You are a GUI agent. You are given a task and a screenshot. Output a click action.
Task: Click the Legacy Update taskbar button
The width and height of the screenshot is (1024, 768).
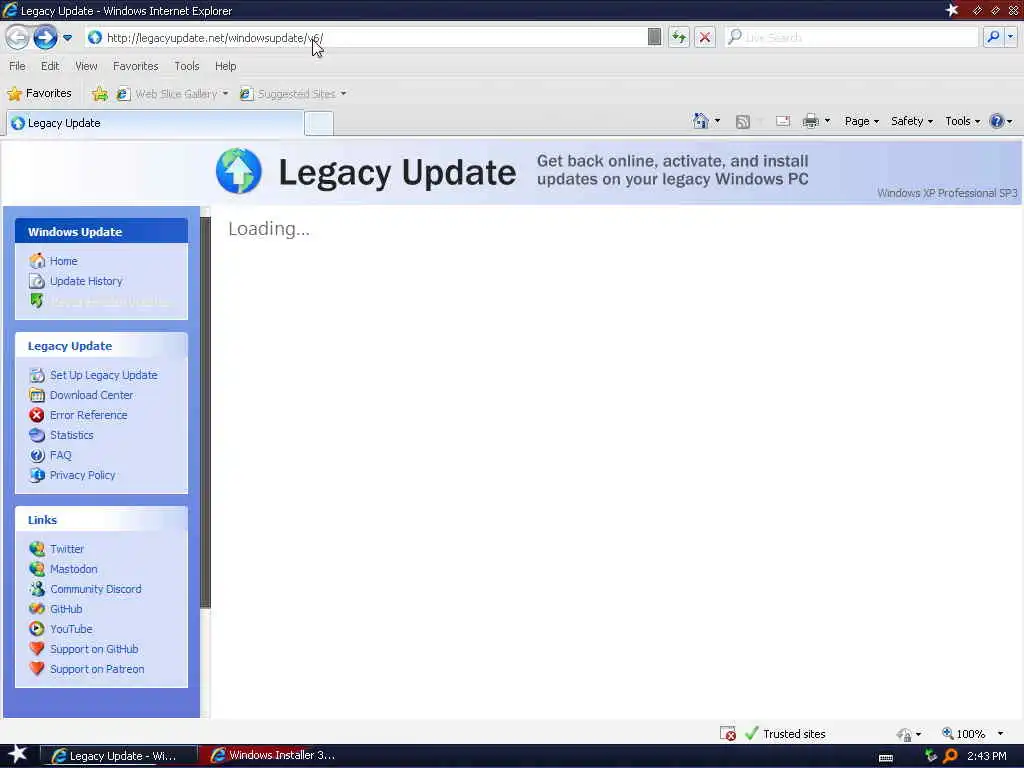118,756
